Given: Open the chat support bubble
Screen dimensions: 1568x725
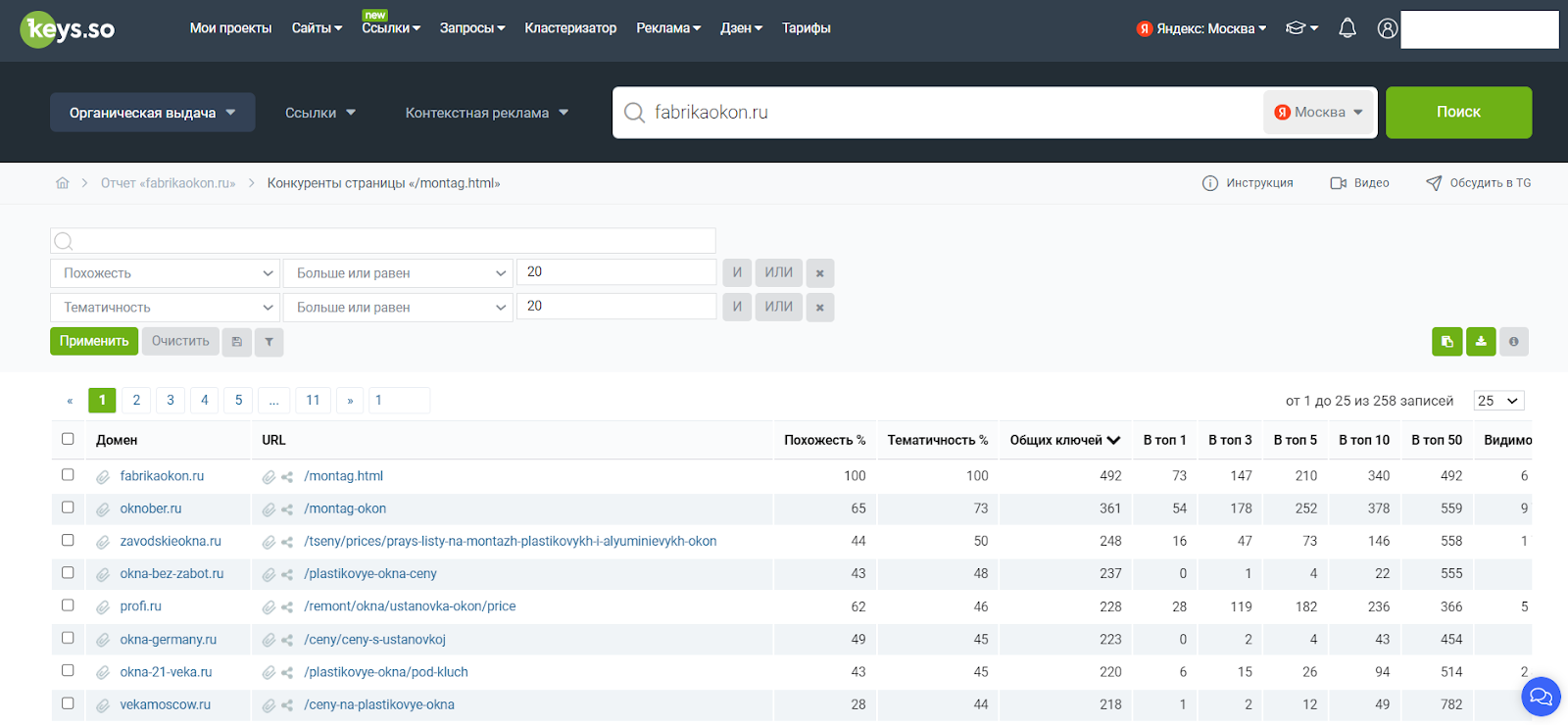Looking at the screenshot, I should point(1541,697).
